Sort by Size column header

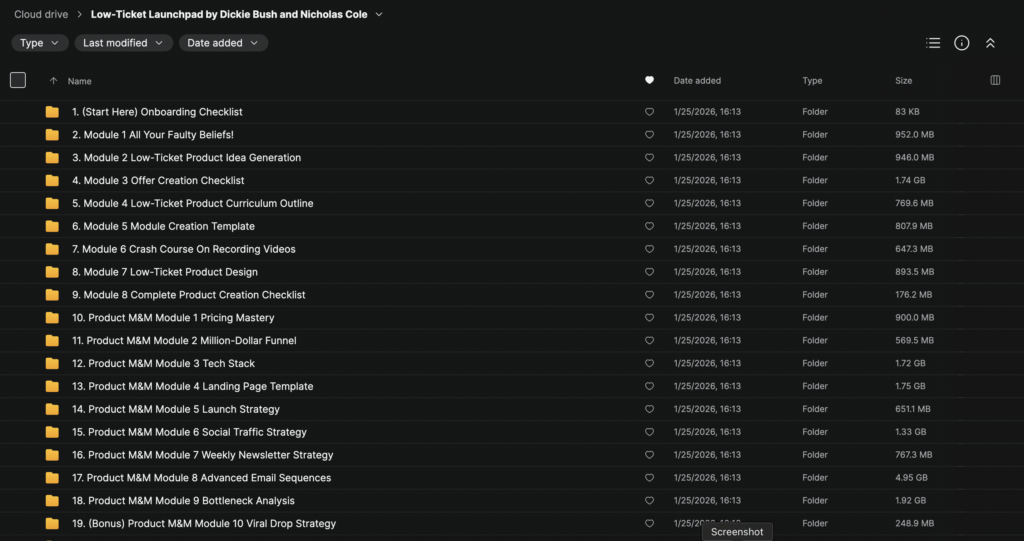point(903,81)
